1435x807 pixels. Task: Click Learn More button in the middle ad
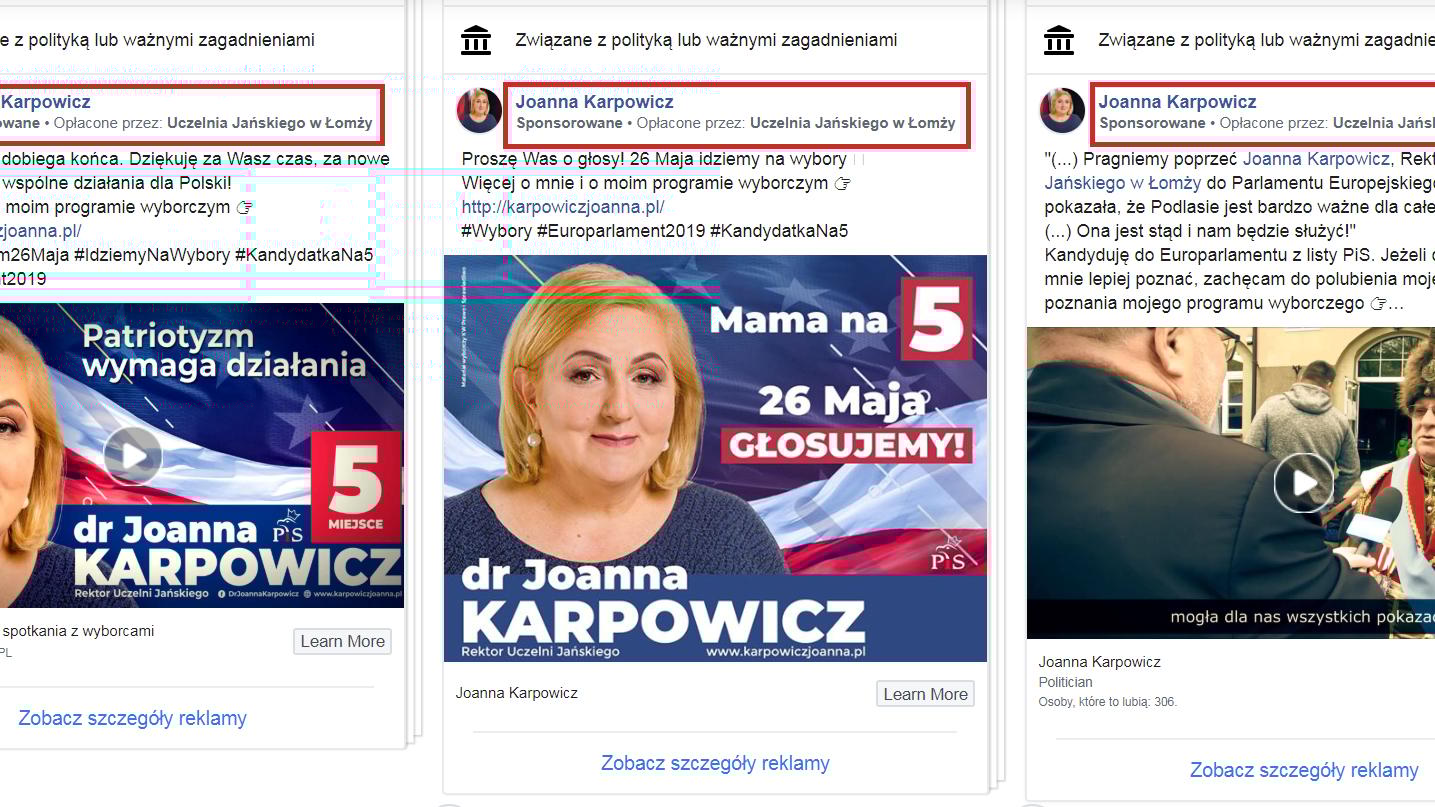(x=926, y=694)
